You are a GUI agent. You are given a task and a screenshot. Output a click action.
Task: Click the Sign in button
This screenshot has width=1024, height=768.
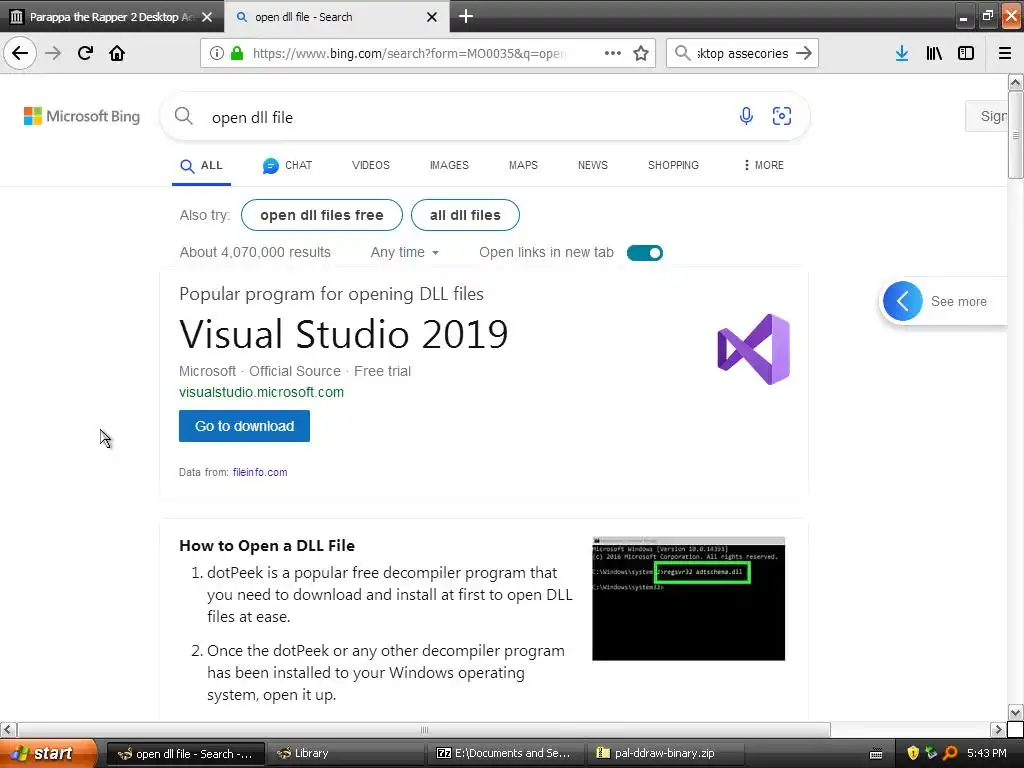pyautogui.click(x=987, y=116)
